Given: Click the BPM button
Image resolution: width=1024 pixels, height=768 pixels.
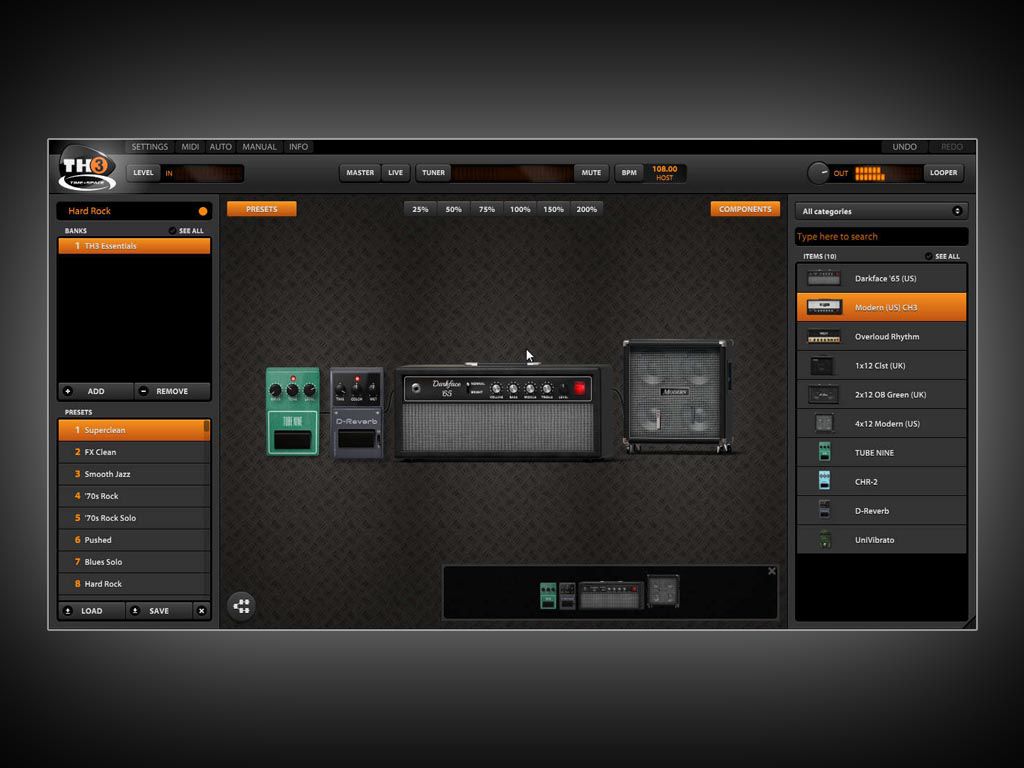Looking at the screenshot, I should coord(629,172).
